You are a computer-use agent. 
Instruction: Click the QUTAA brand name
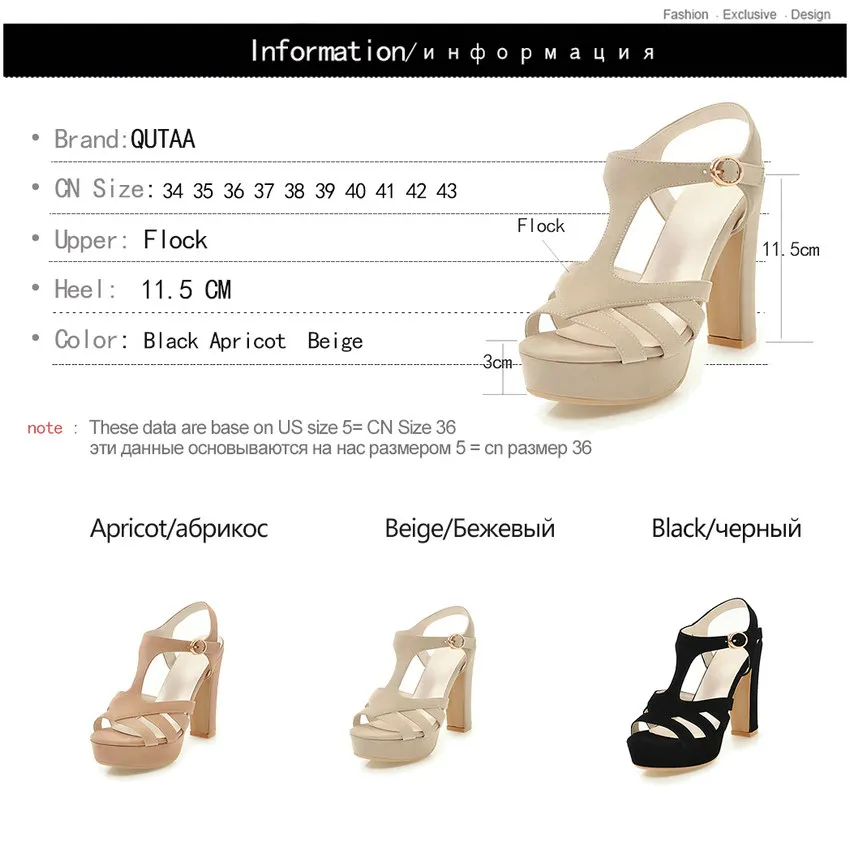pos(163,139)
